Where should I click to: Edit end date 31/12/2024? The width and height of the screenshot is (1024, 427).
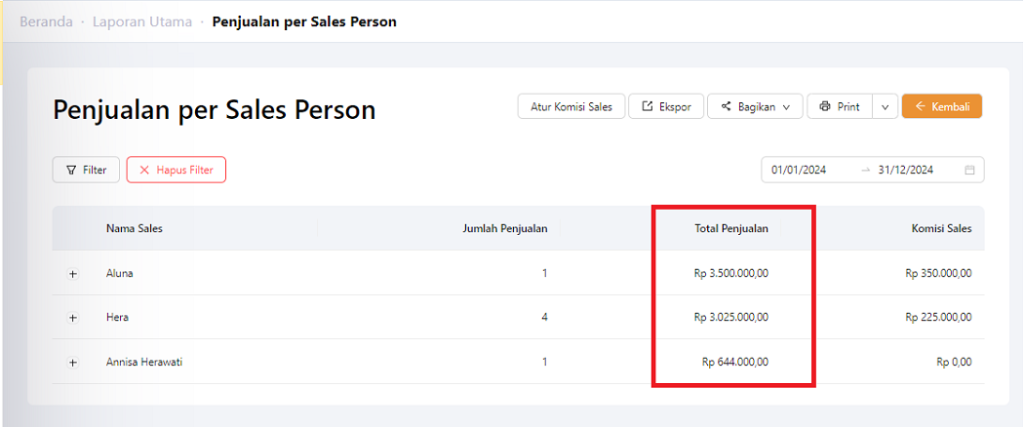906,170
